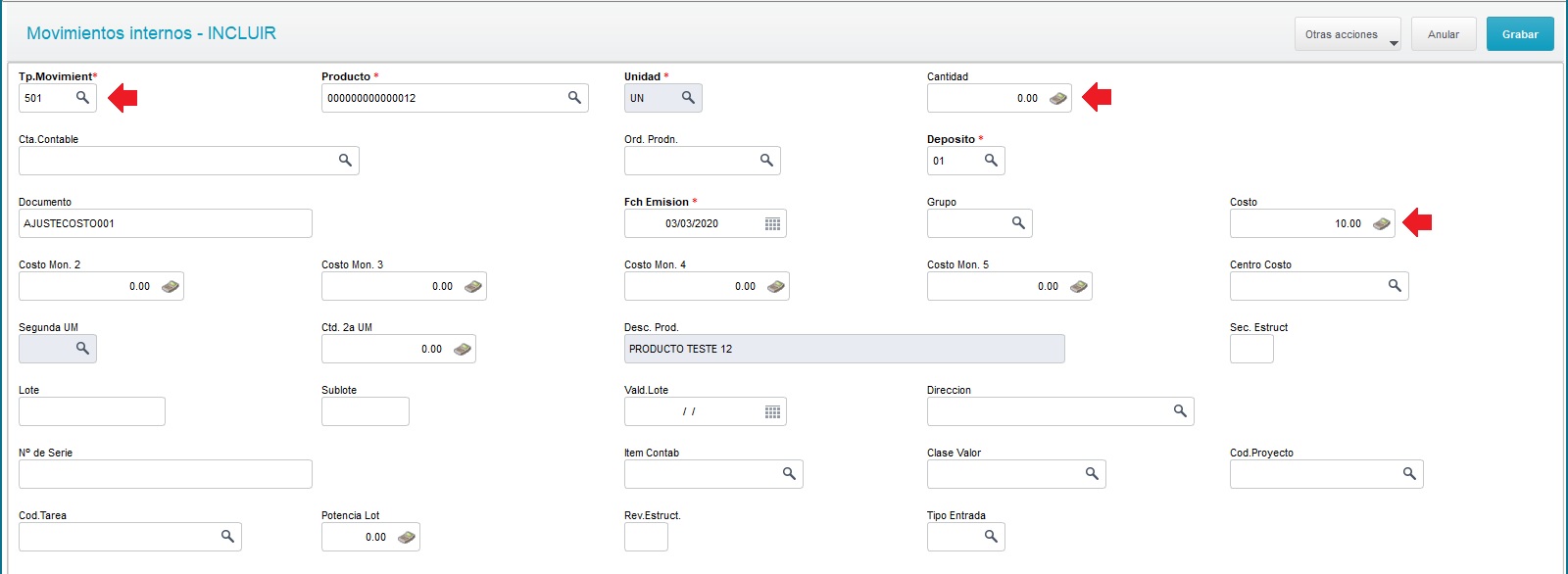1568x574 pixels.
Task: Click the Costo value 10.00
Action: tap(1347, 223)
